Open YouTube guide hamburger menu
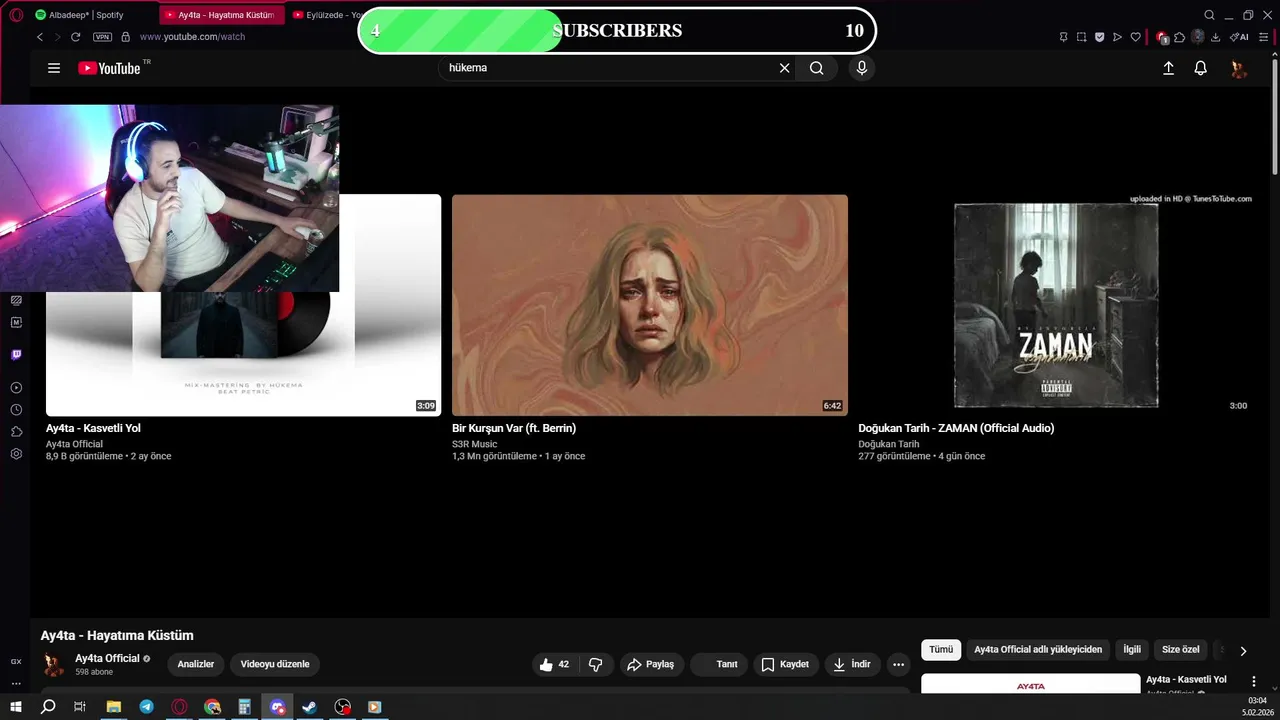 [x=54, y=68]
